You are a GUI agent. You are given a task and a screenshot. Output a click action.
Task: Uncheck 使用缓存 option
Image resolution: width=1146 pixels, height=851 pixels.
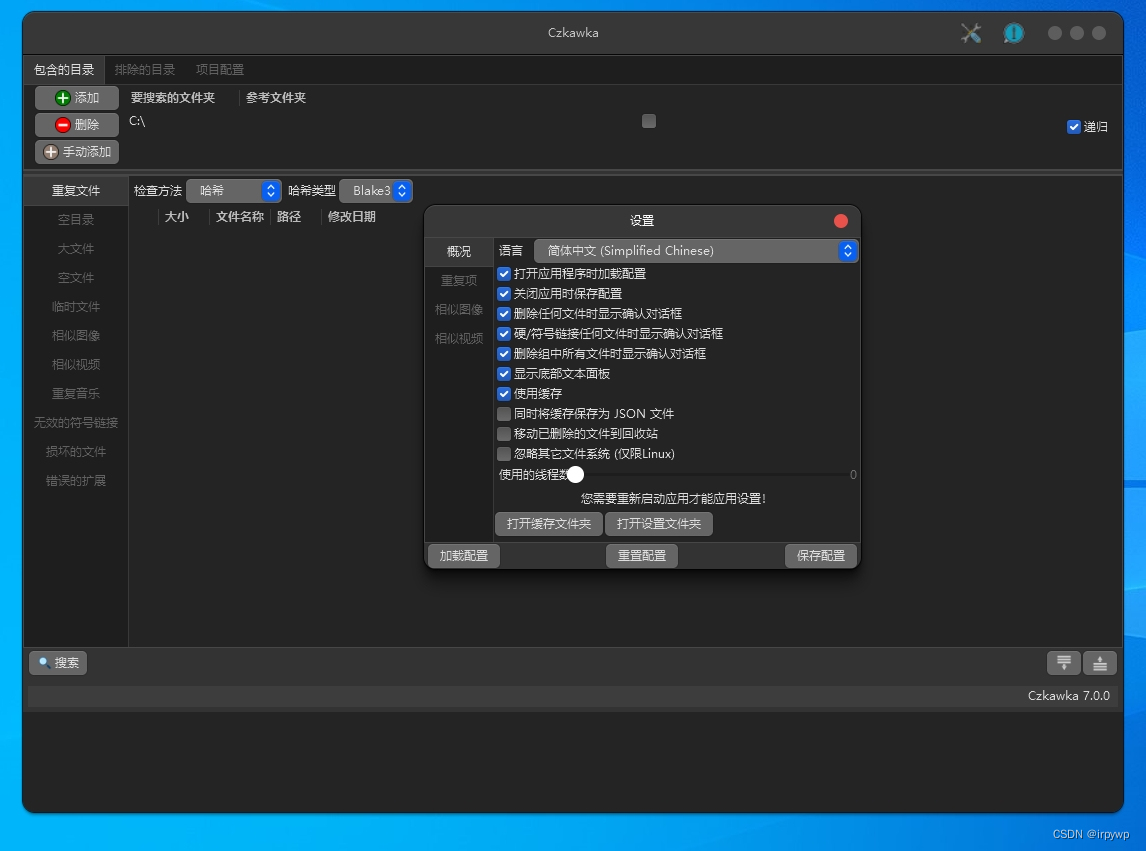[504, 394]
